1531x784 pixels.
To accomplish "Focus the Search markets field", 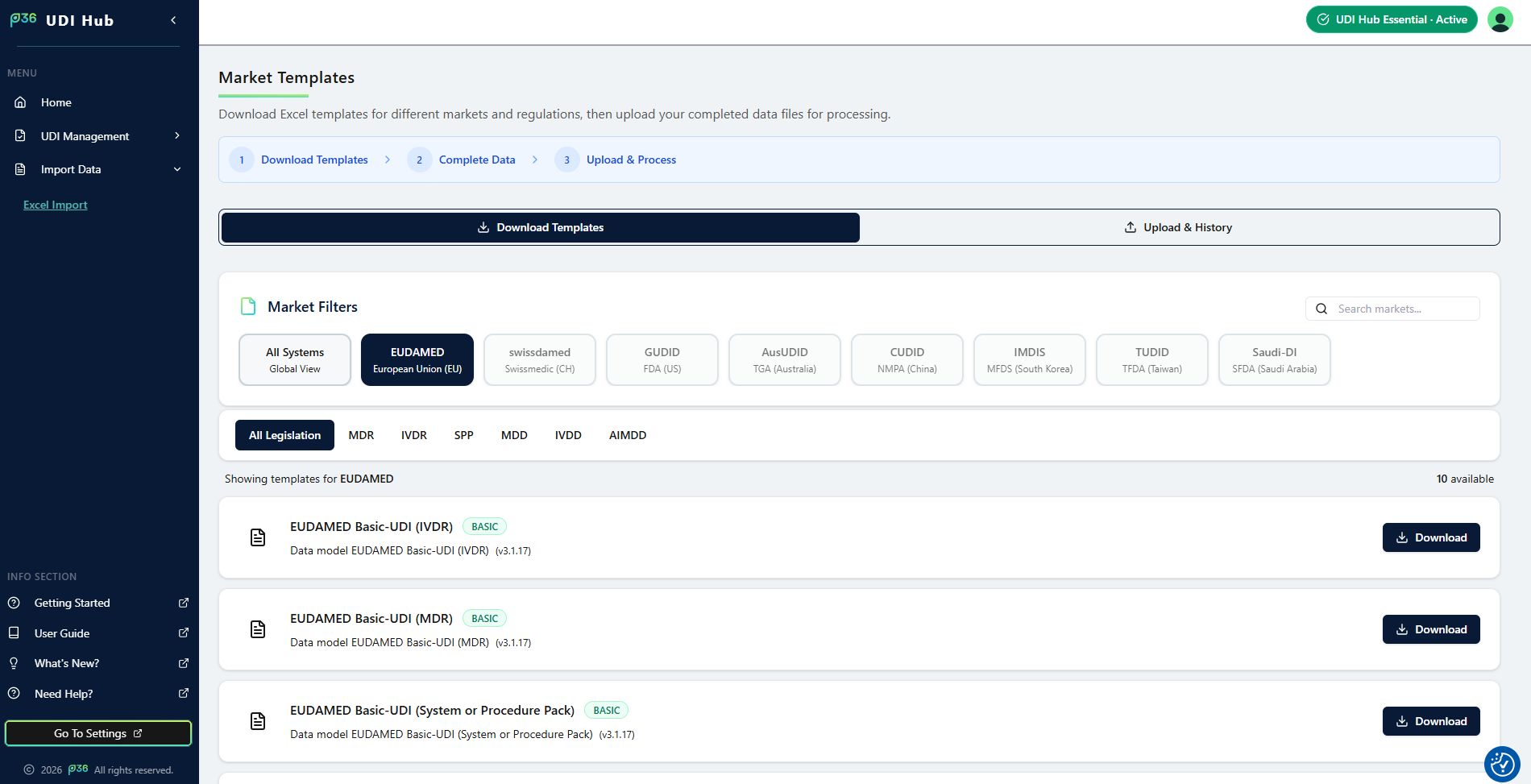I will (1392, 309).
